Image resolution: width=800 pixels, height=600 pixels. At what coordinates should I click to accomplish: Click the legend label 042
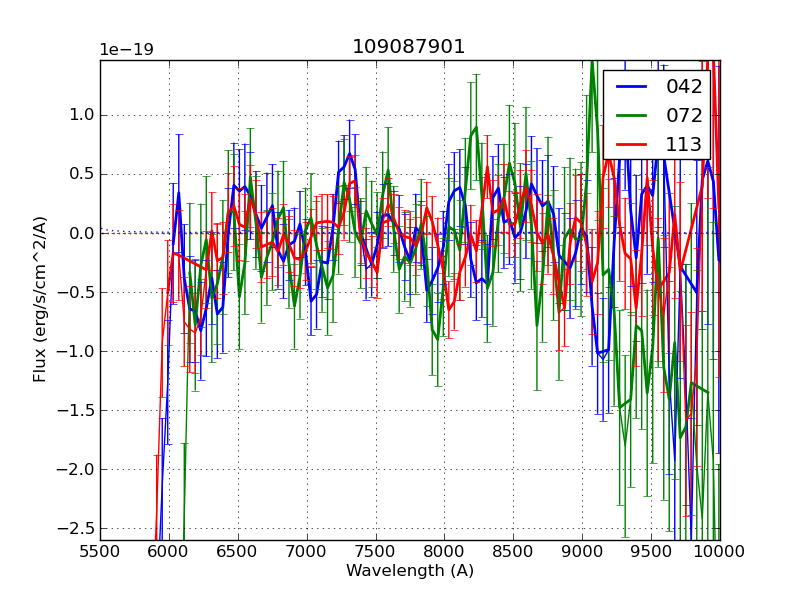click(x=684, y=87)
